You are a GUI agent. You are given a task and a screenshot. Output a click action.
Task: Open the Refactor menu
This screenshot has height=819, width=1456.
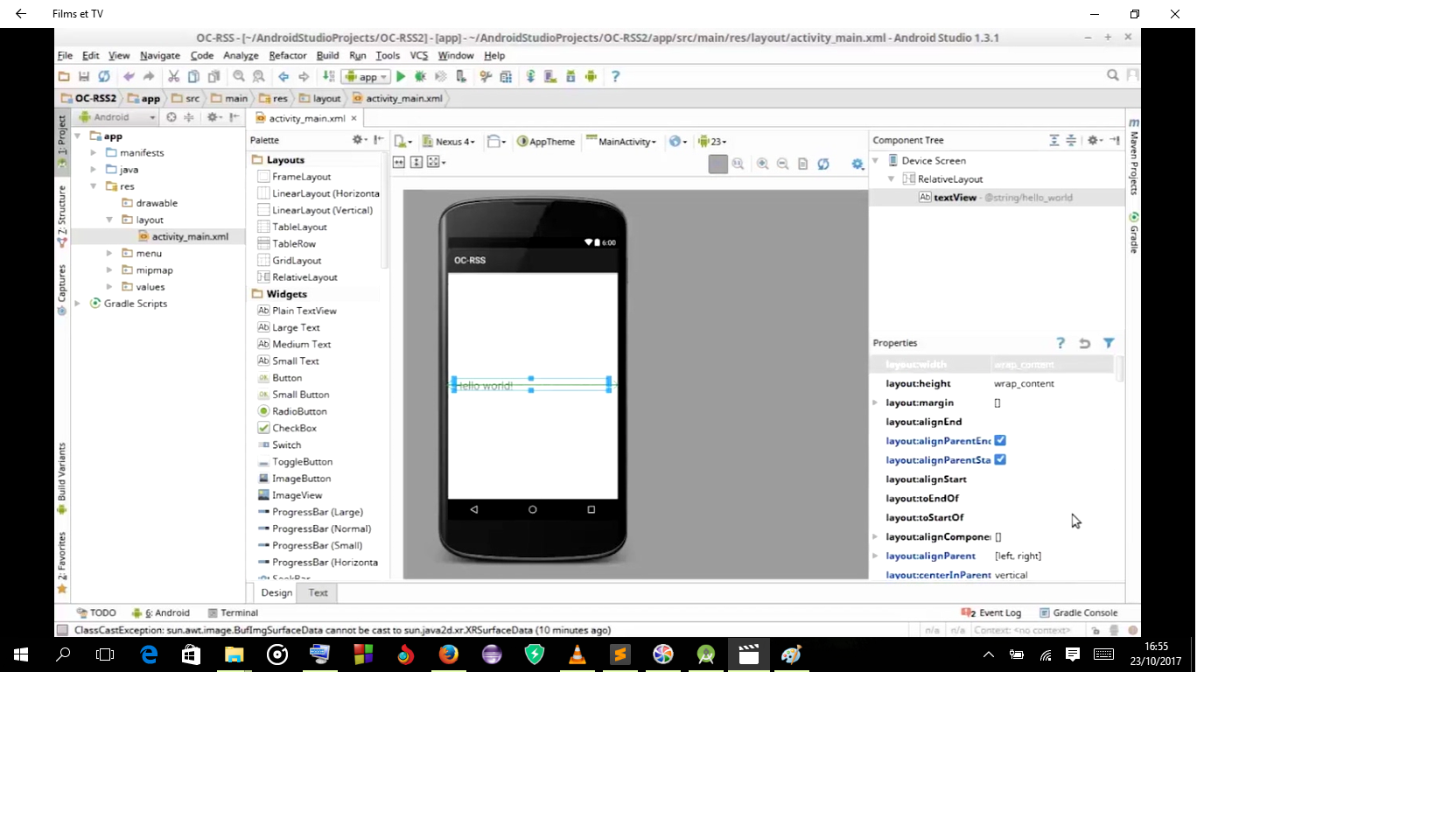coord(287,55)
